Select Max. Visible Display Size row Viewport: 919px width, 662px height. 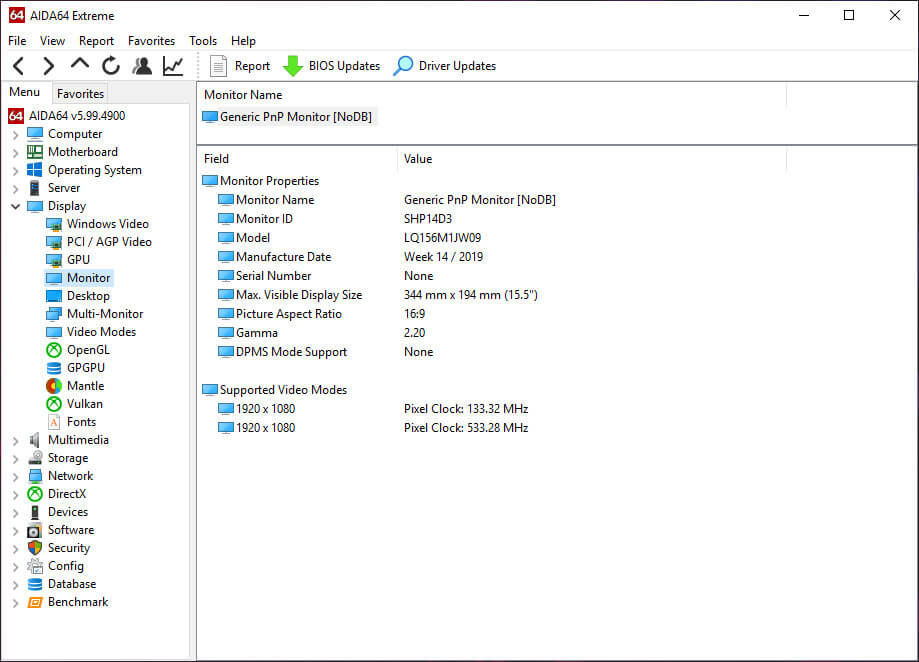pyautogui.click(x=387, y=295)
